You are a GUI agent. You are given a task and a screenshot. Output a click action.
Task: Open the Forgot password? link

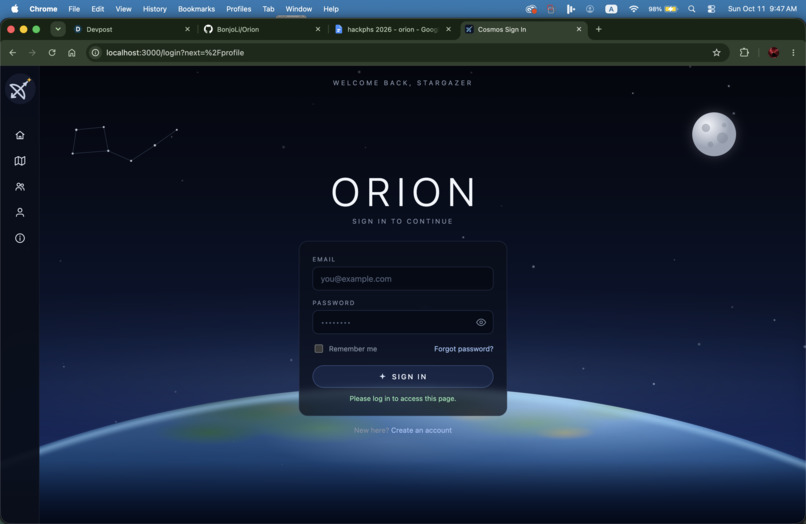point(463,349)
